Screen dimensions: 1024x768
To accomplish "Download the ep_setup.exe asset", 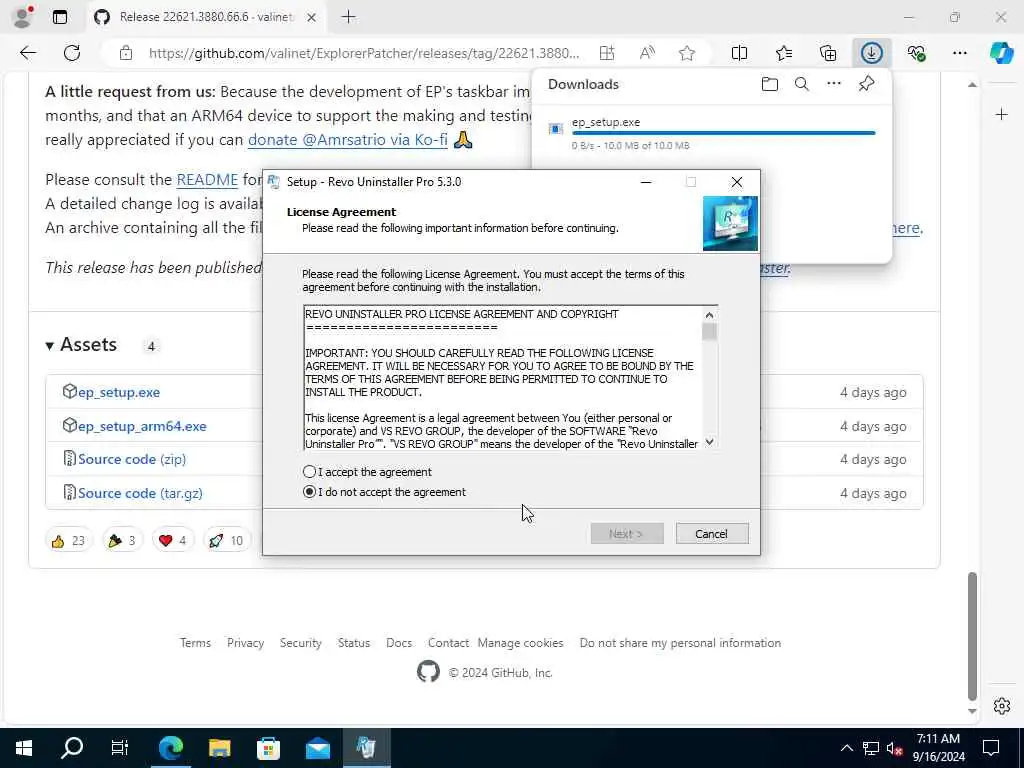I will click(119, 392).
